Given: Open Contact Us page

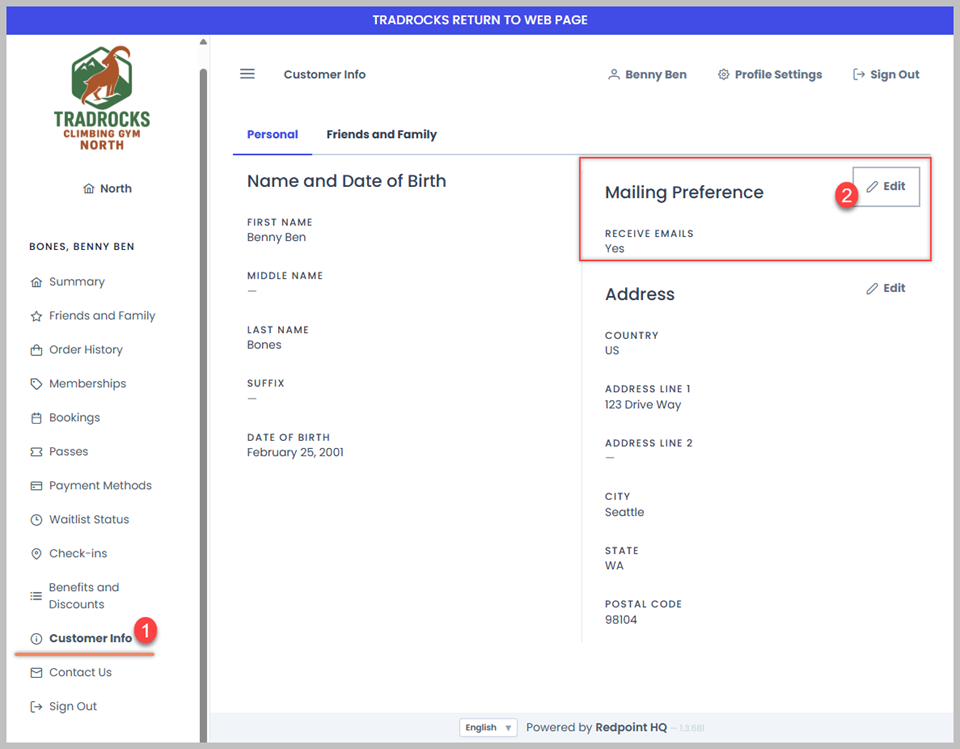Looking at the screenshot, I should click(80, 672).
